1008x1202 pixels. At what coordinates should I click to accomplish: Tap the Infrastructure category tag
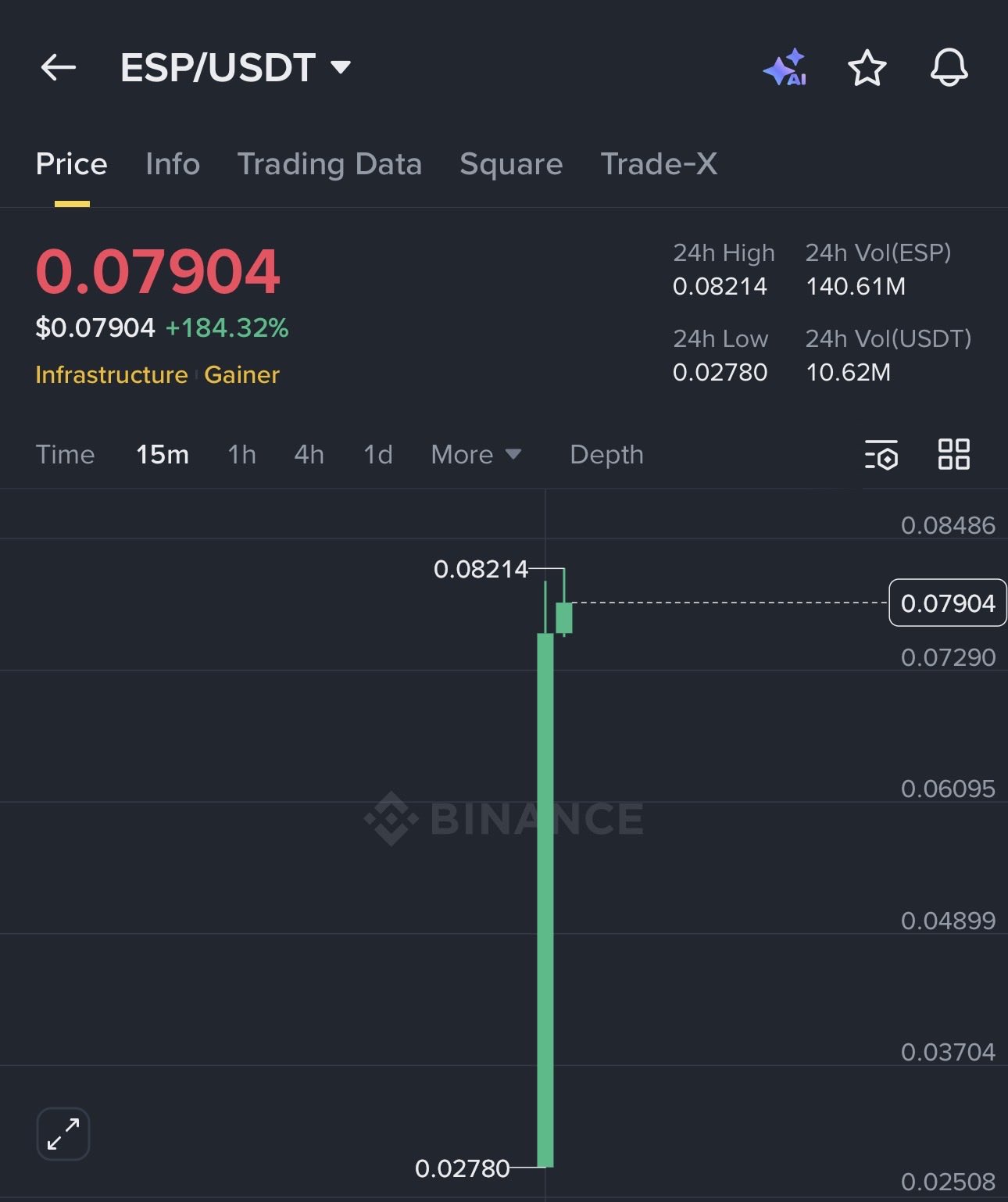(112, 375)
